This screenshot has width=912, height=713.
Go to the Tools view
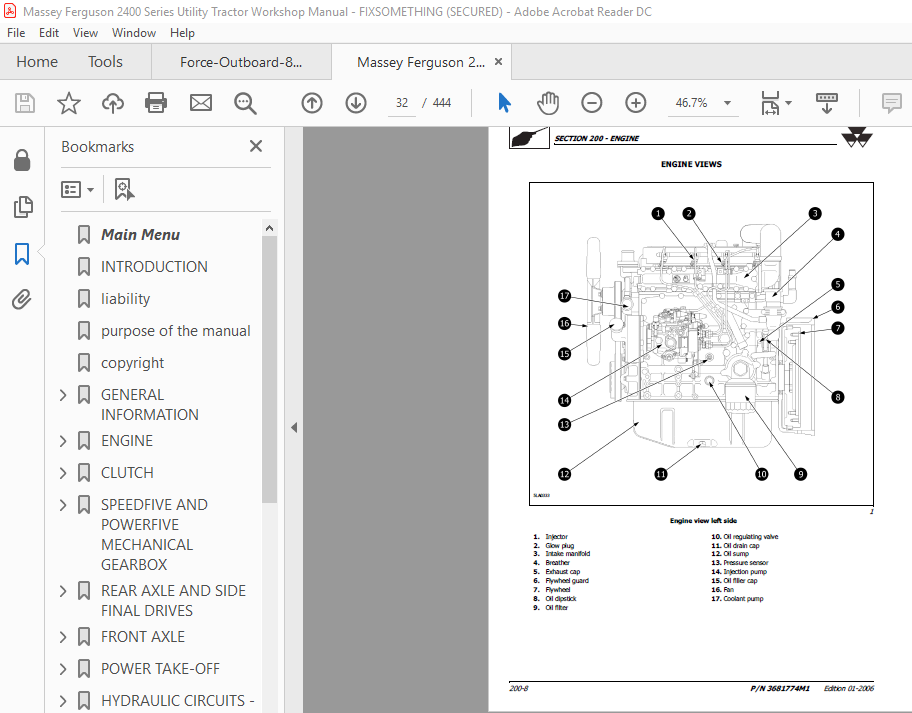[105, 62]
